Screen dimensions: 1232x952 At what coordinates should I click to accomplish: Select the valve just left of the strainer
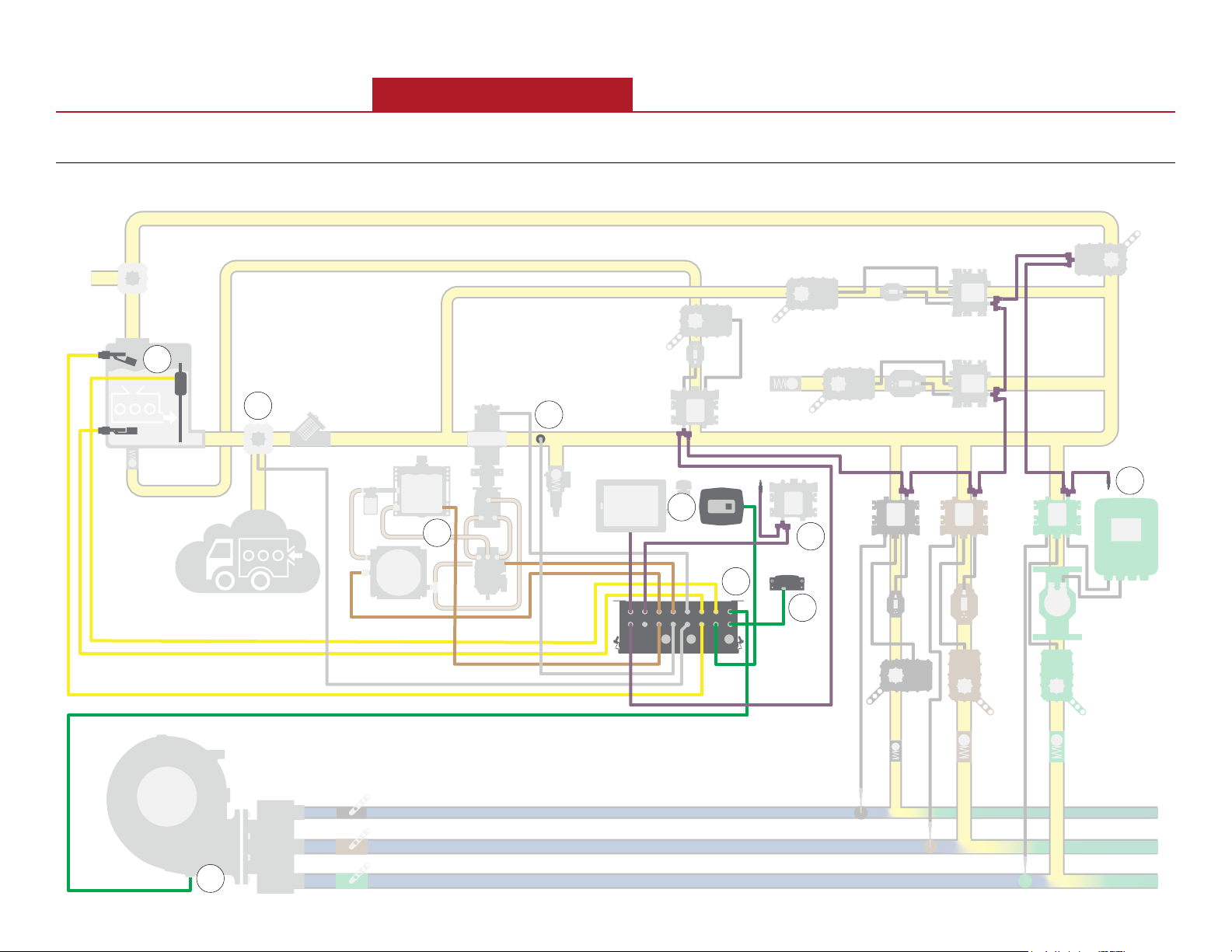tap(258, 439)
